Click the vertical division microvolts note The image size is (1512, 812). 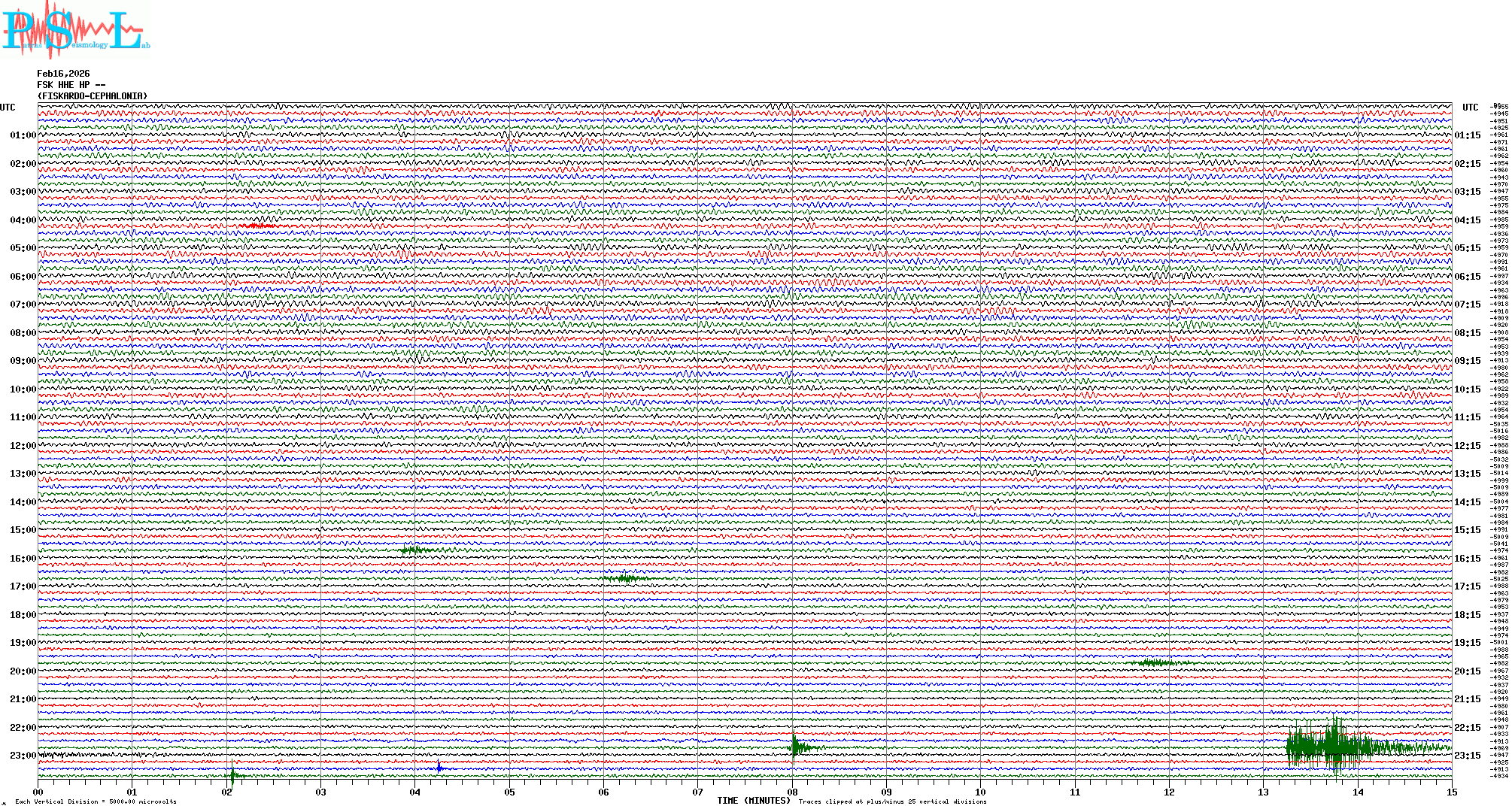(96, 801)
